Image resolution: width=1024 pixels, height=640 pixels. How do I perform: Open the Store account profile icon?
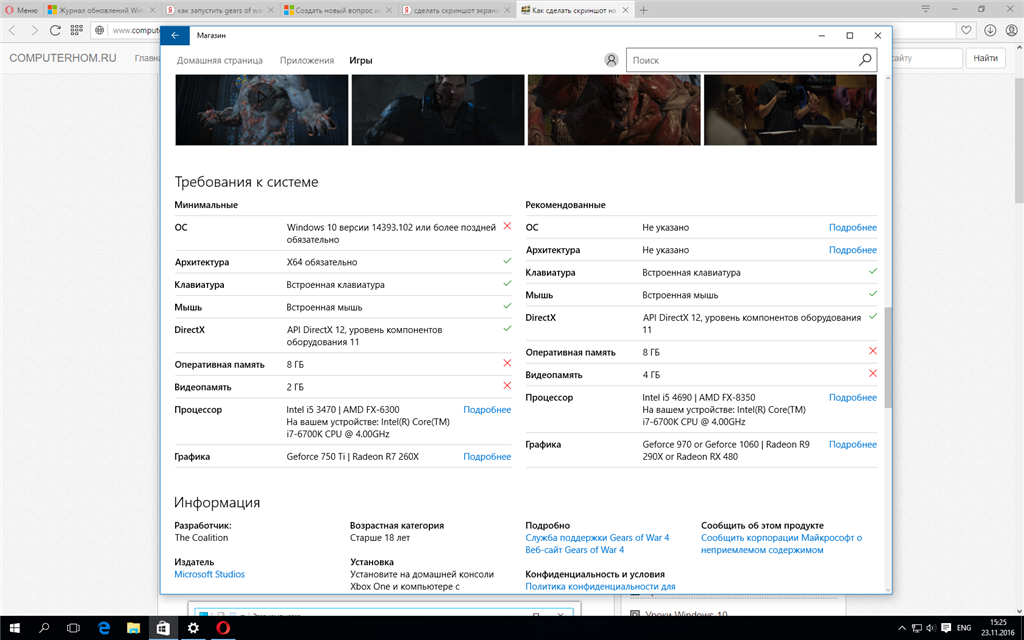click(x=611, y=60)
